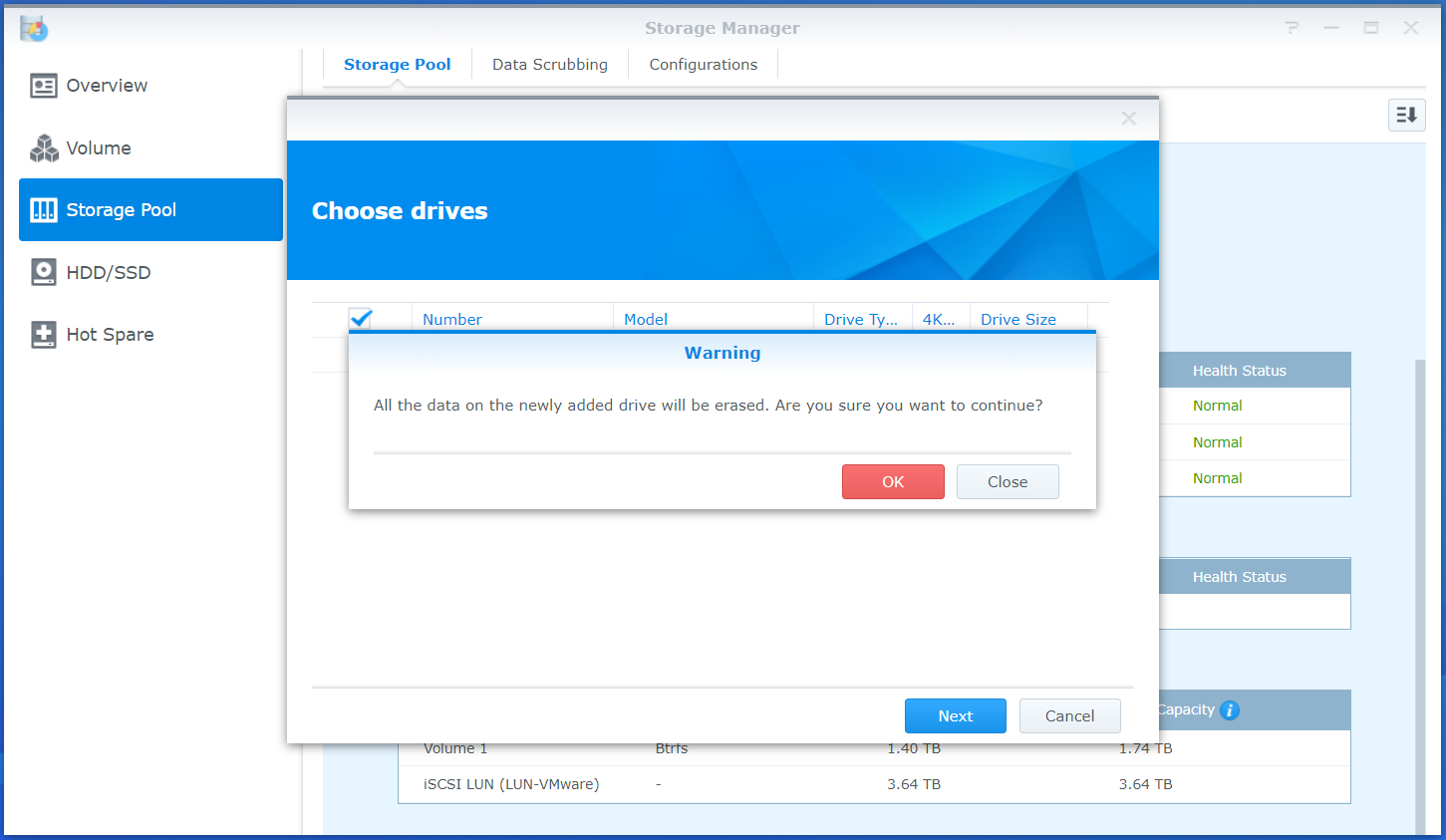
Task: Sort by the Model column header
Action: [x=714, y=319]
